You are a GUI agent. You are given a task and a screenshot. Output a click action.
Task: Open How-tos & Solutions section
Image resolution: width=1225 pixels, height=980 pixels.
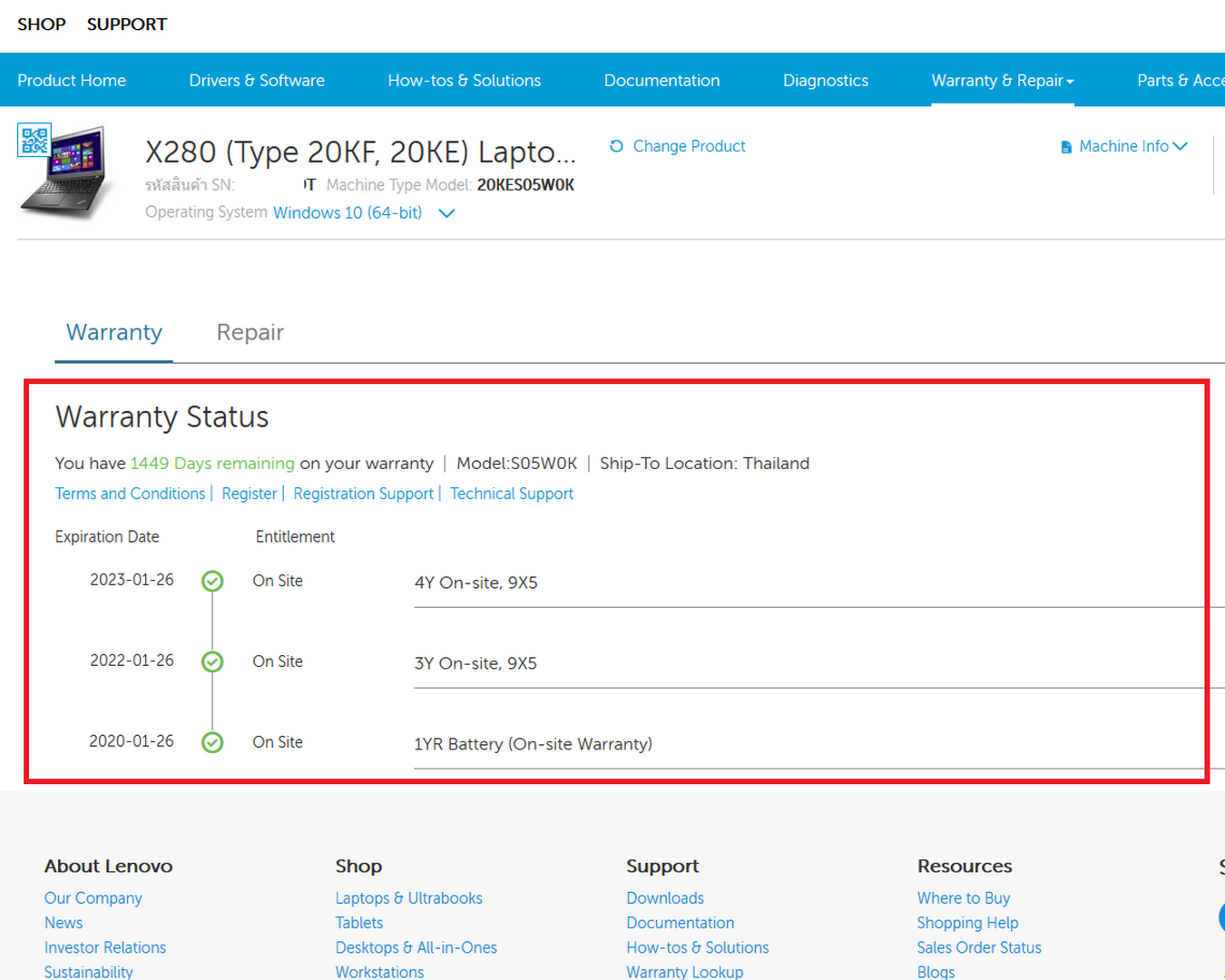tap(465, 81)
